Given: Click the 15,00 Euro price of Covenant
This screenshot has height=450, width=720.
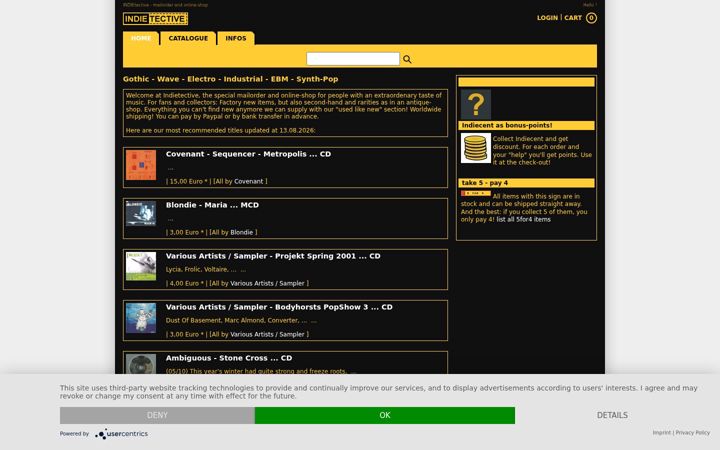Looking at the screenshot, I should pos(187,181).
